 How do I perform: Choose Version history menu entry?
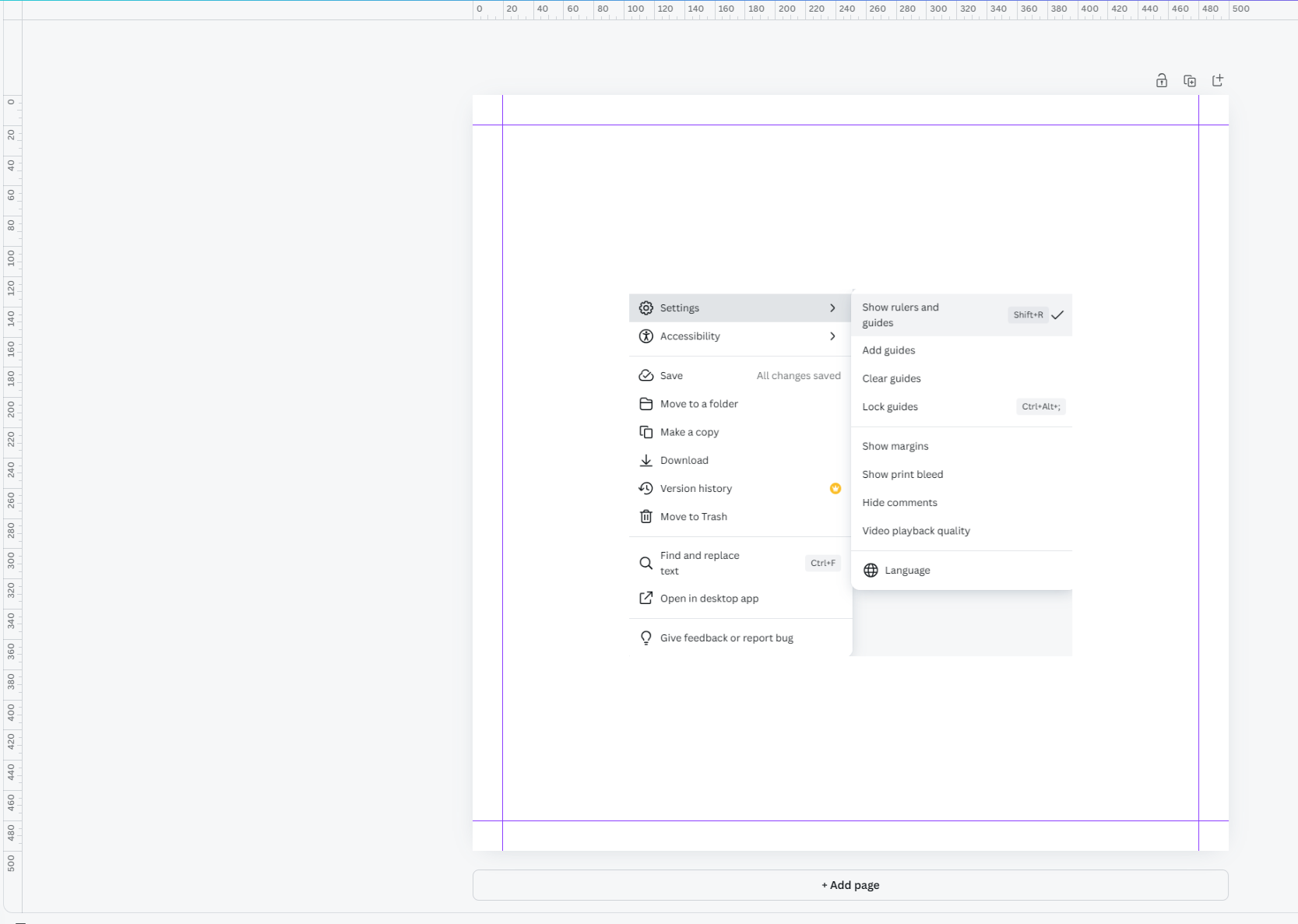coord(740,488)
